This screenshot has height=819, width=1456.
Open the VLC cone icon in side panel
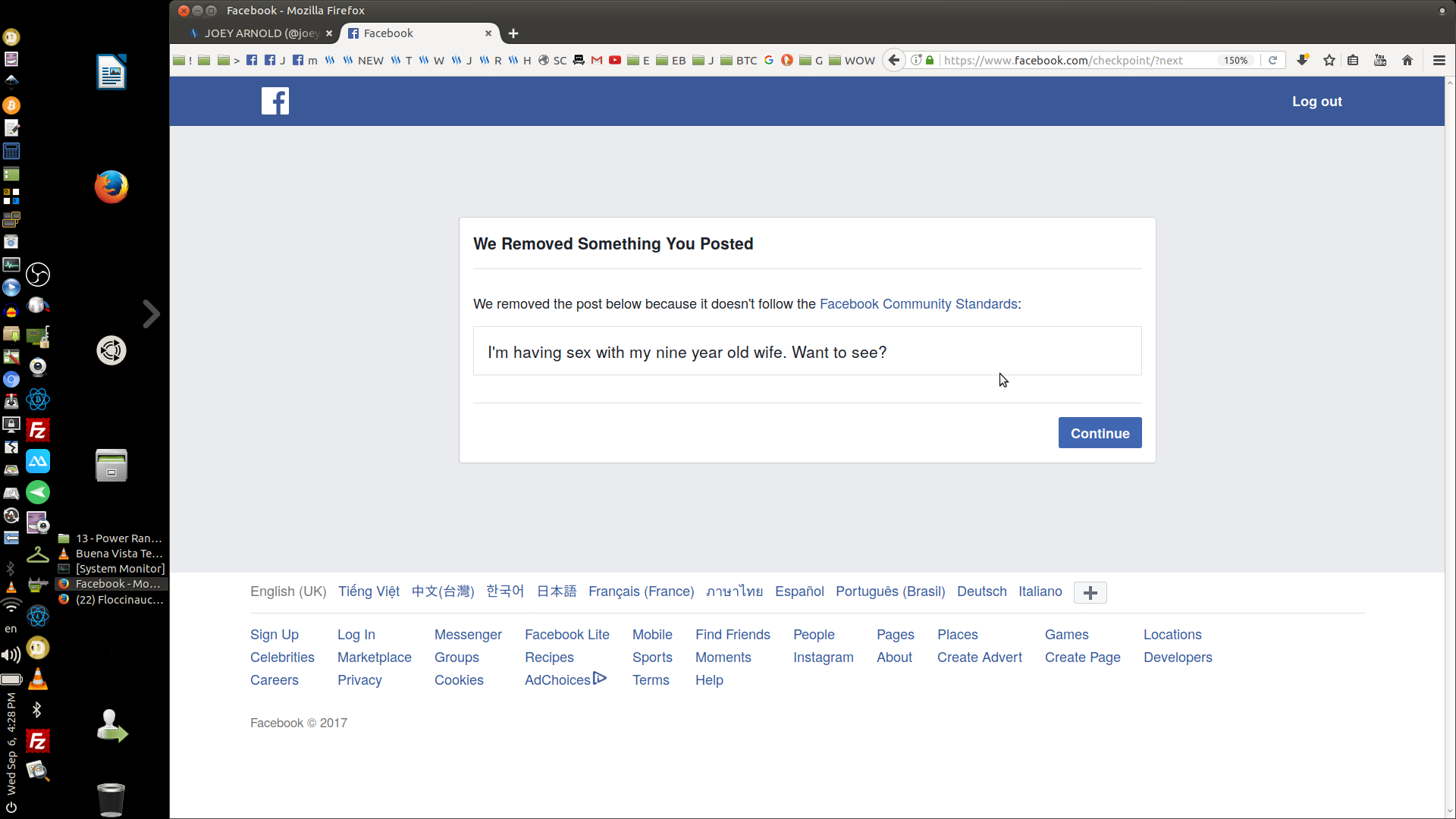coord(38,679)
